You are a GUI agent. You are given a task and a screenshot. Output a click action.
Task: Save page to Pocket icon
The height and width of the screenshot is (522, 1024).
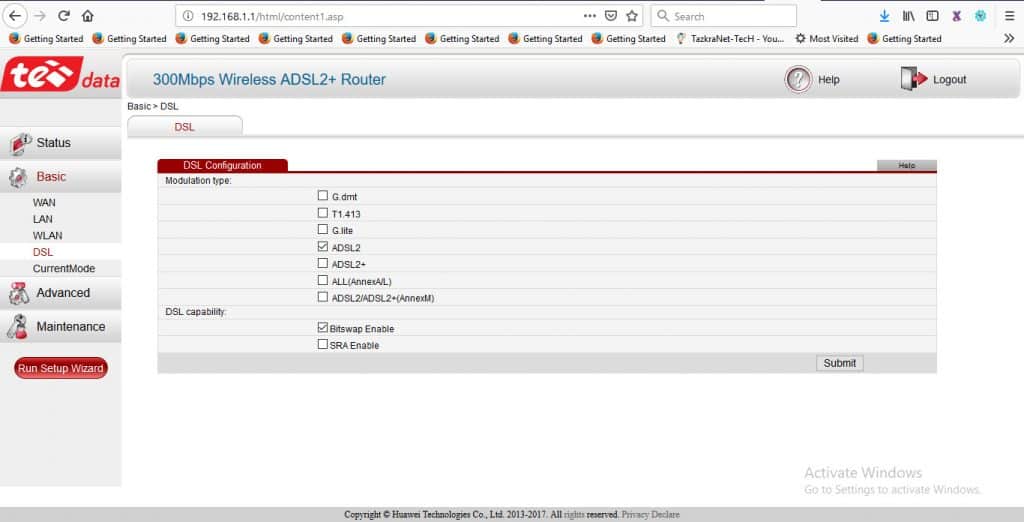point(611,16)
